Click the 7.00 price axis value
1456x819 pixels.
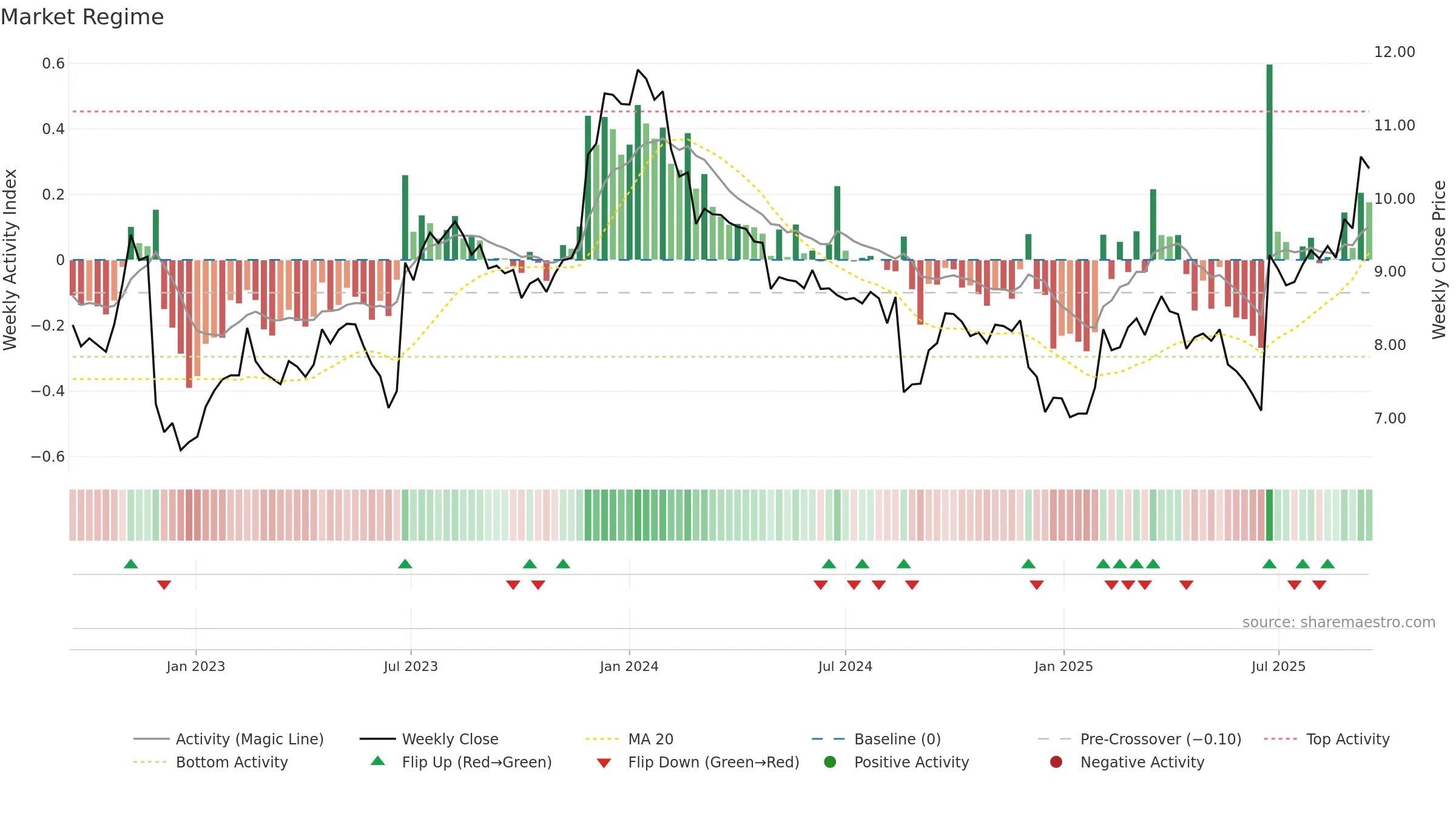tap(1390, 418)
